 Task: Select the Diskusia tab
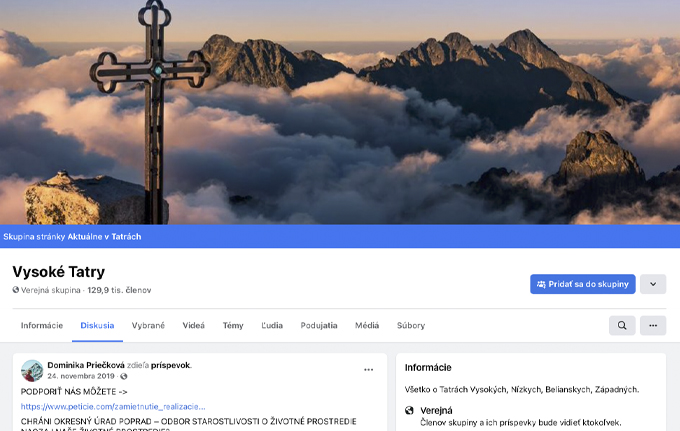coord(97,325)
